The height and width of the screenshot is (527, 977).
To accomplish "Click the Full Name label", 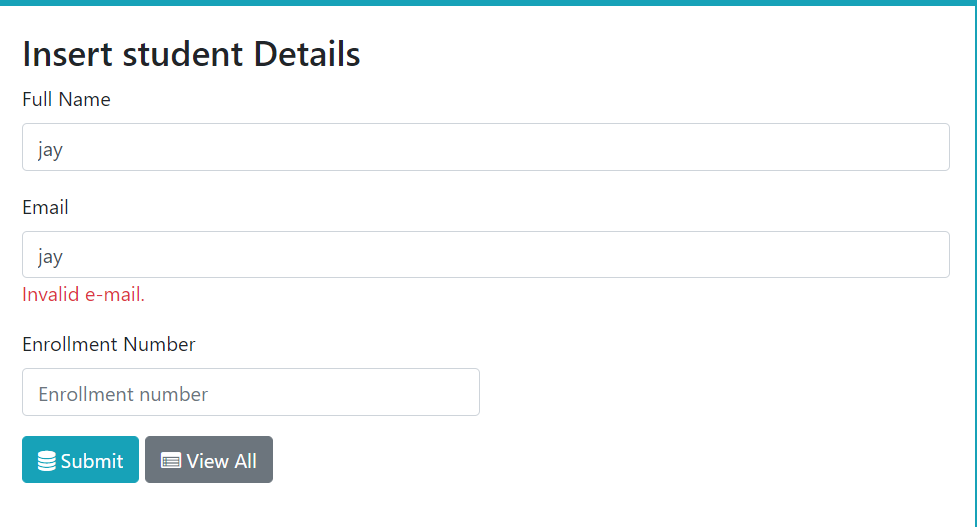I will click(x=66, y=99).
